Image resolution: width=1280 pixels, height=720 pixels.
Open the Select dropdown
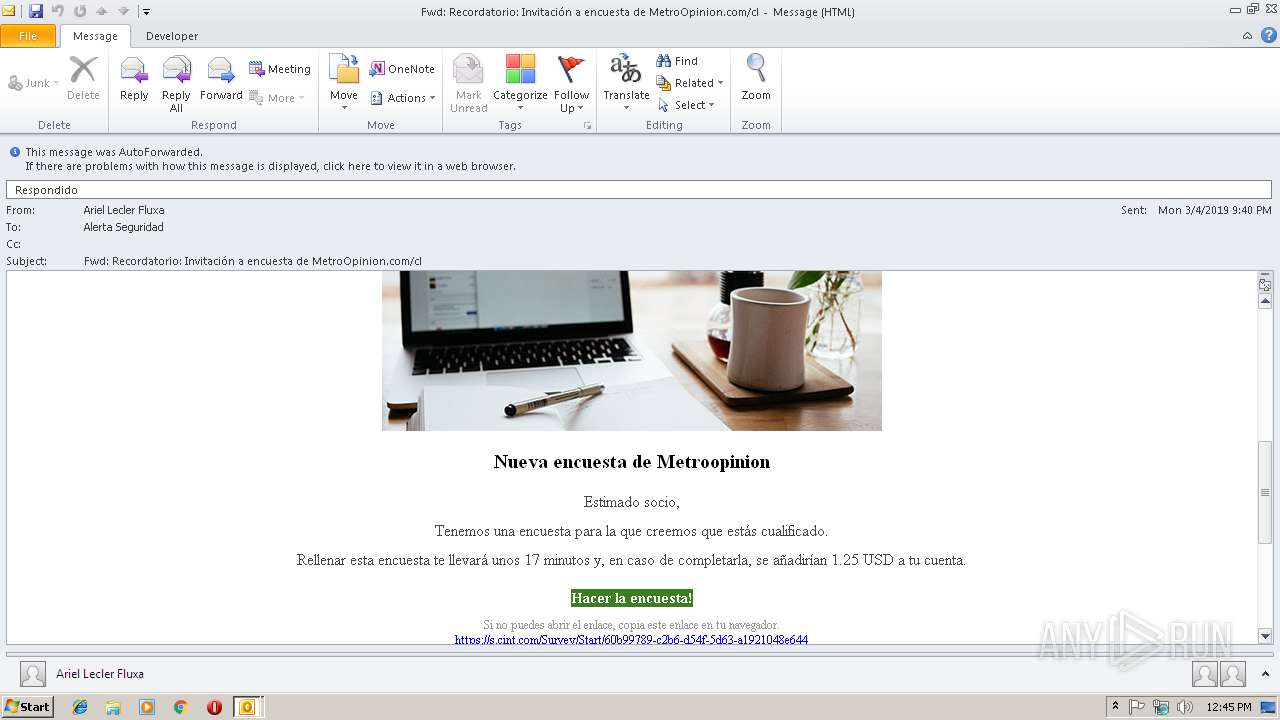tap(686, 105)
